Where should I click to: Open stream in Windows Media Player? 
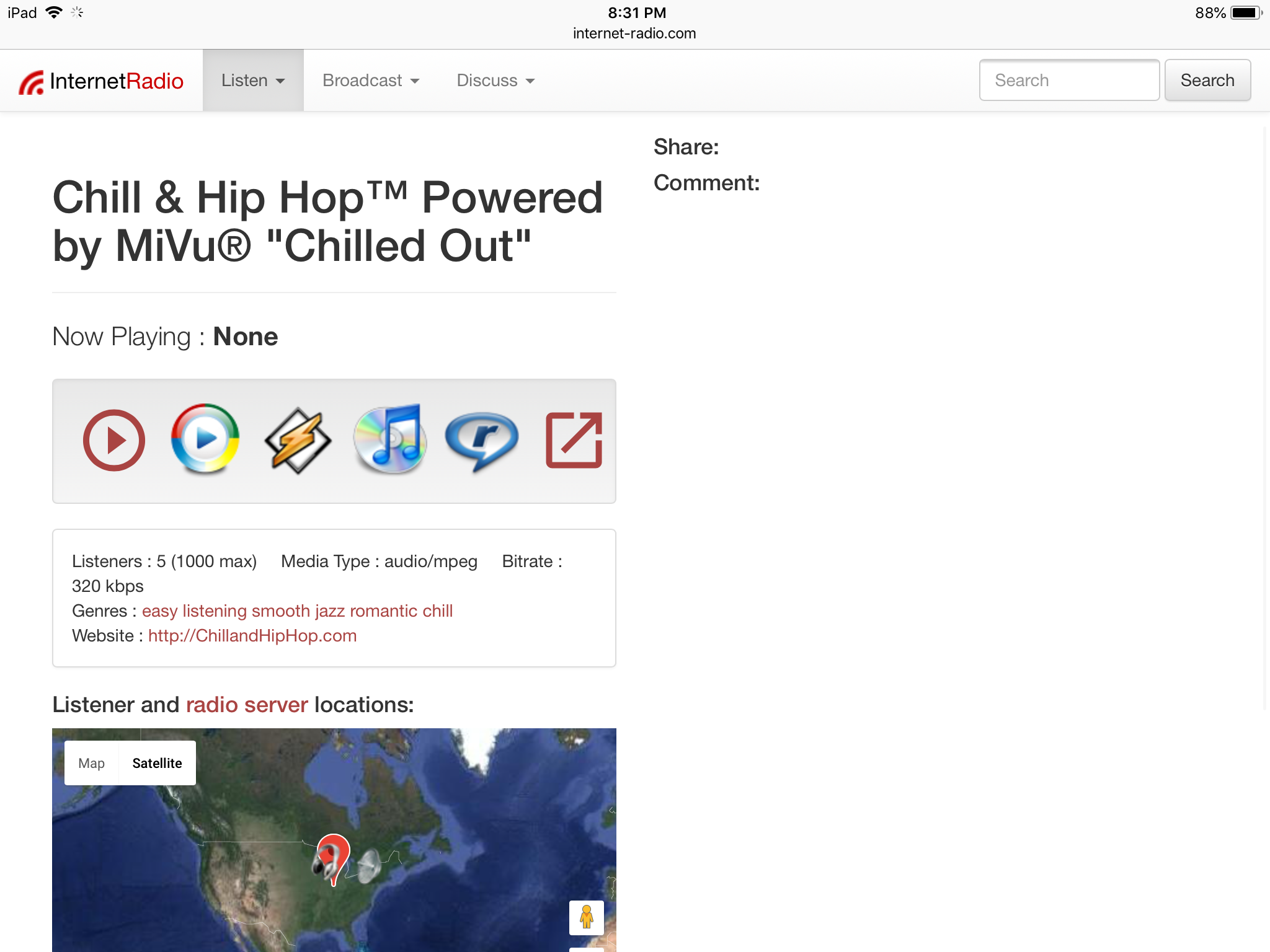205,439
